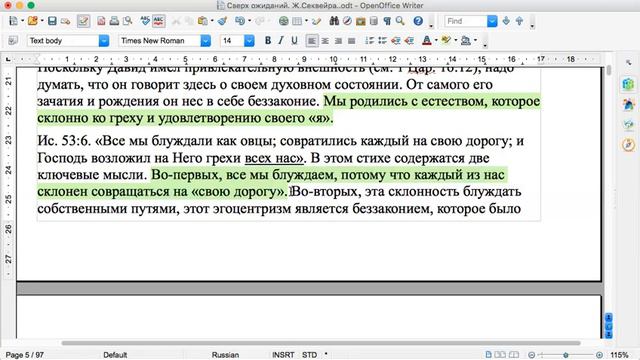This screenshot has width=640, height=360.
Task: Toggle Bold formatting
Action: tap(268, 40)
